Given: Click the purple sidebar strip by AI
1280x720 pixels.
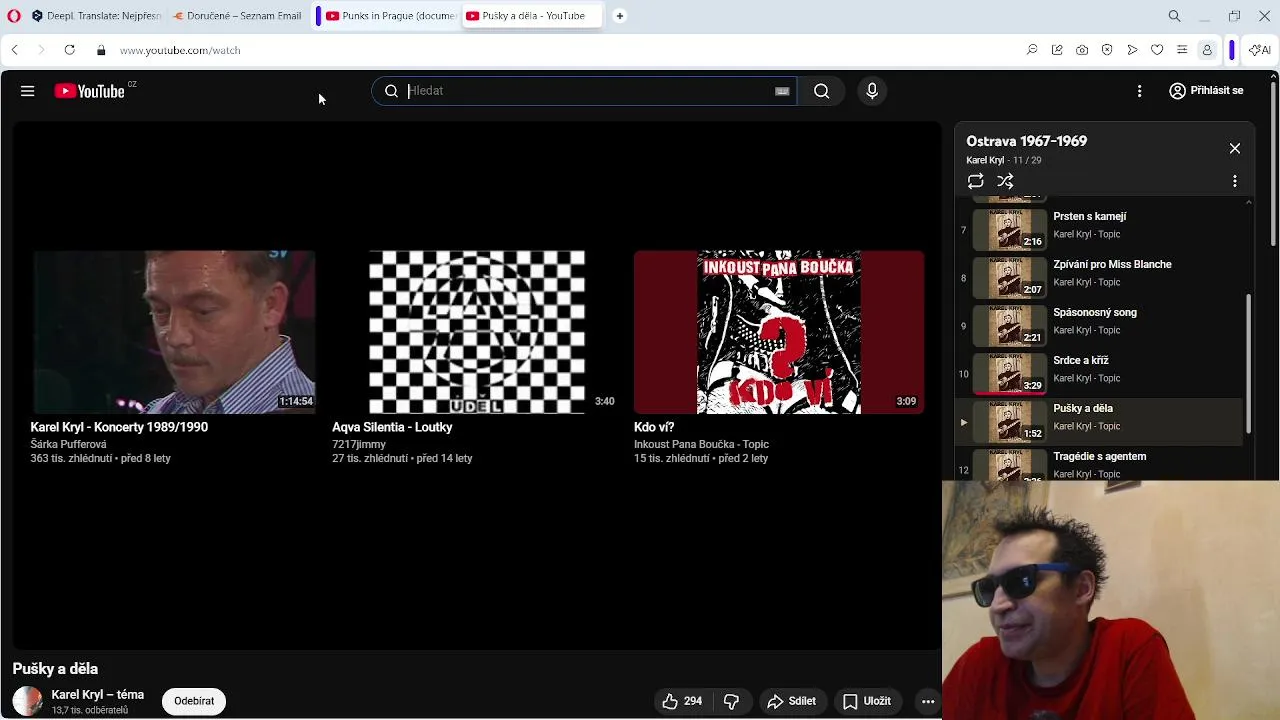Looking at the screenshot, I should point(1232,50).
